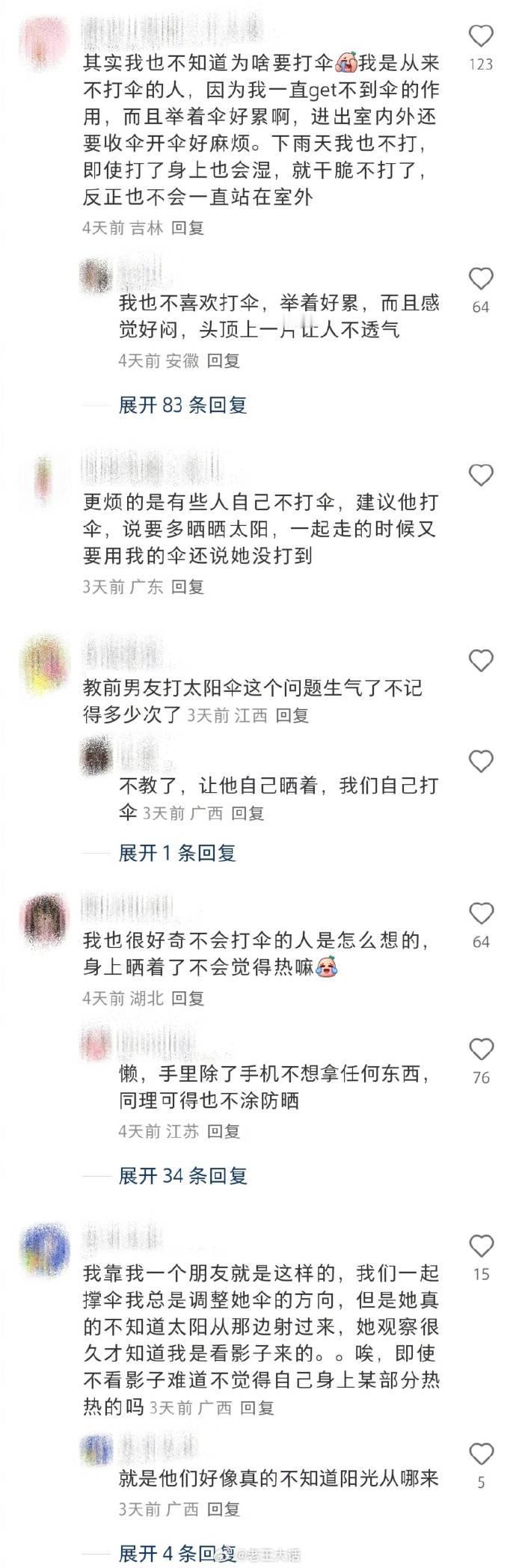Like the Jiangxi comment about ex-boyfriend
The image size is (516, 1568).
[481, 661]
